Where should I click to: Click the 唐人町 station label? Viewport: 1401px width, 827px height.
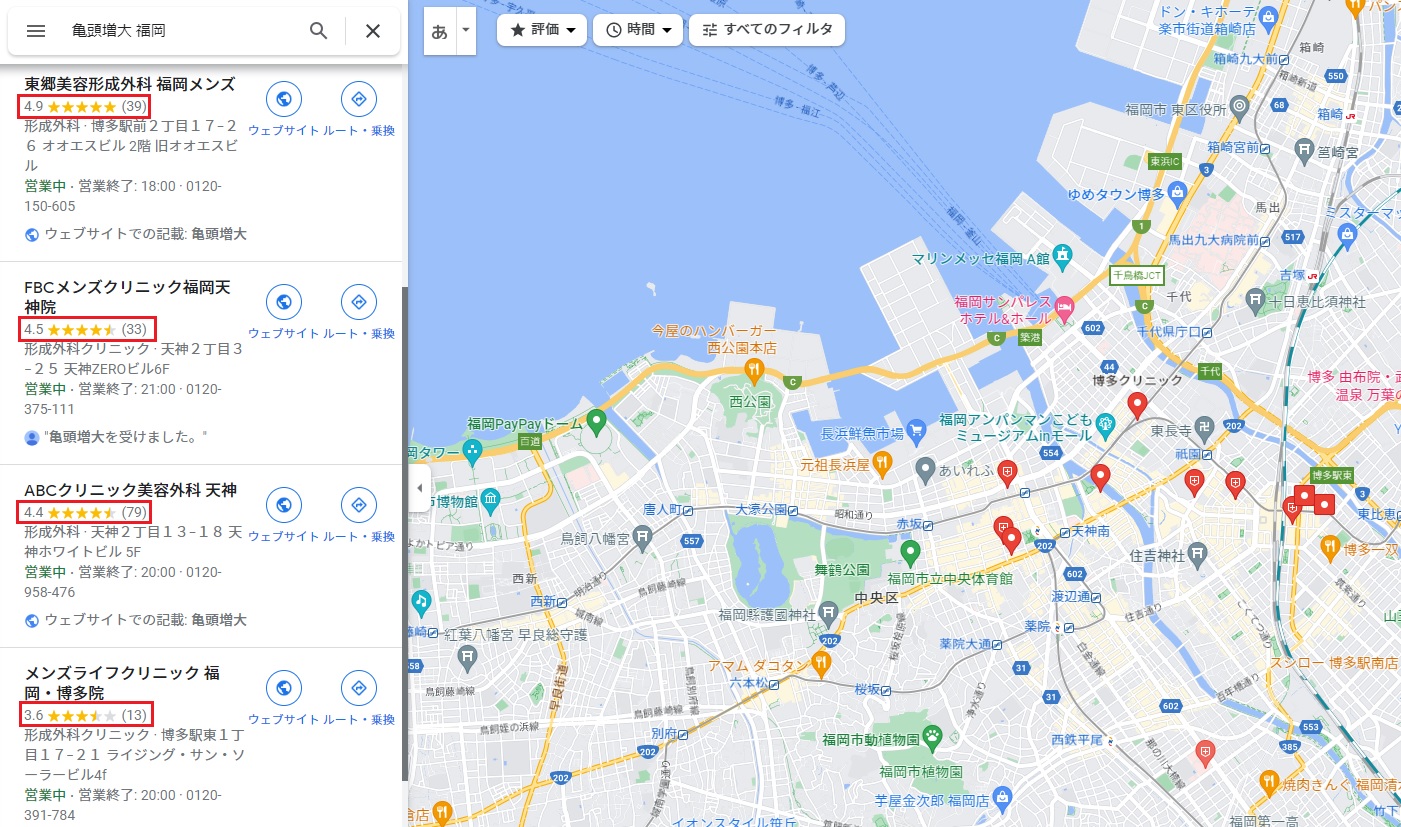pyautogui.click(x=661, y=510)
